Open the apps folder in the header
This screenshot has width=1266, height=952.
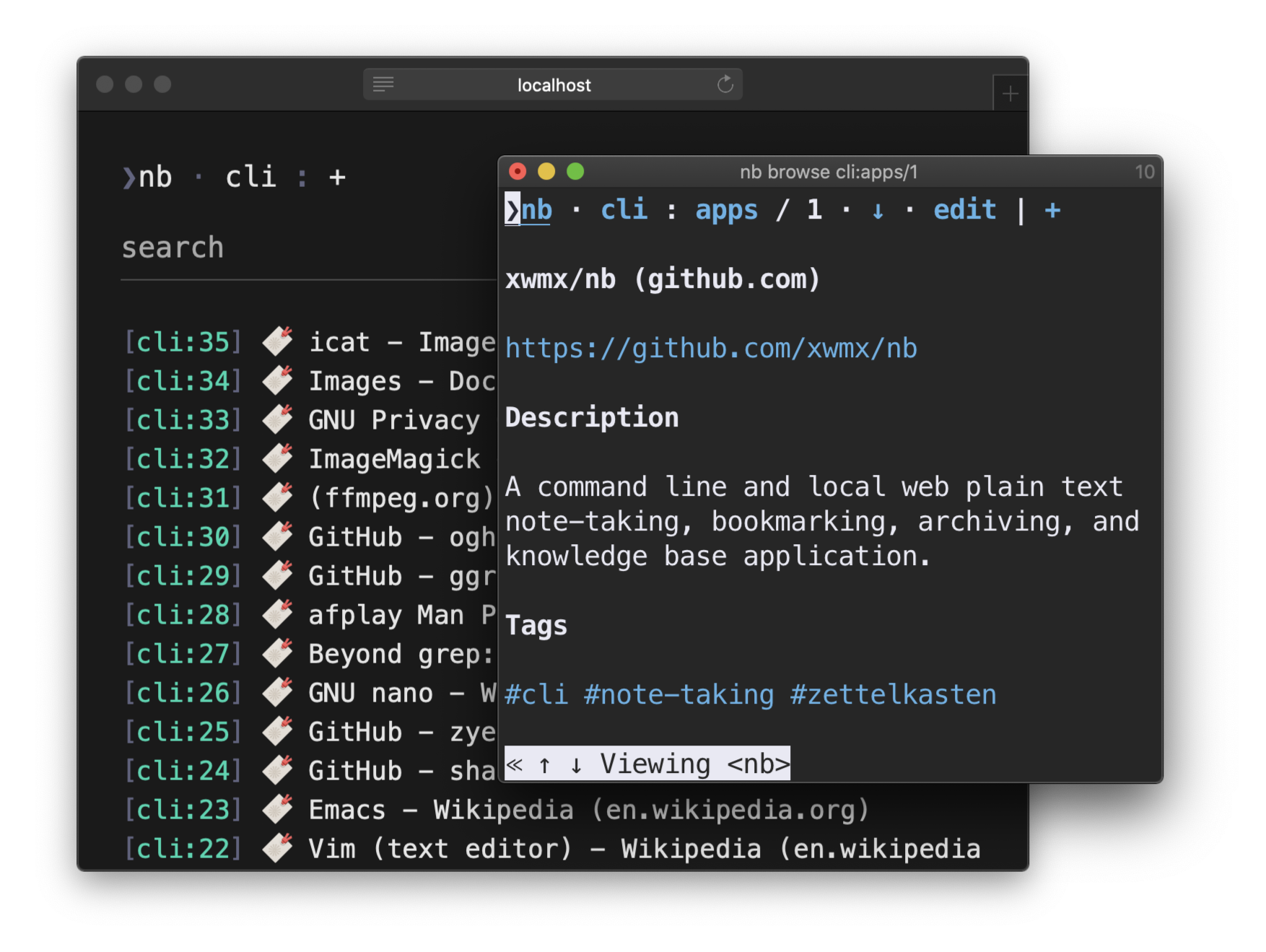click(726, 210)
